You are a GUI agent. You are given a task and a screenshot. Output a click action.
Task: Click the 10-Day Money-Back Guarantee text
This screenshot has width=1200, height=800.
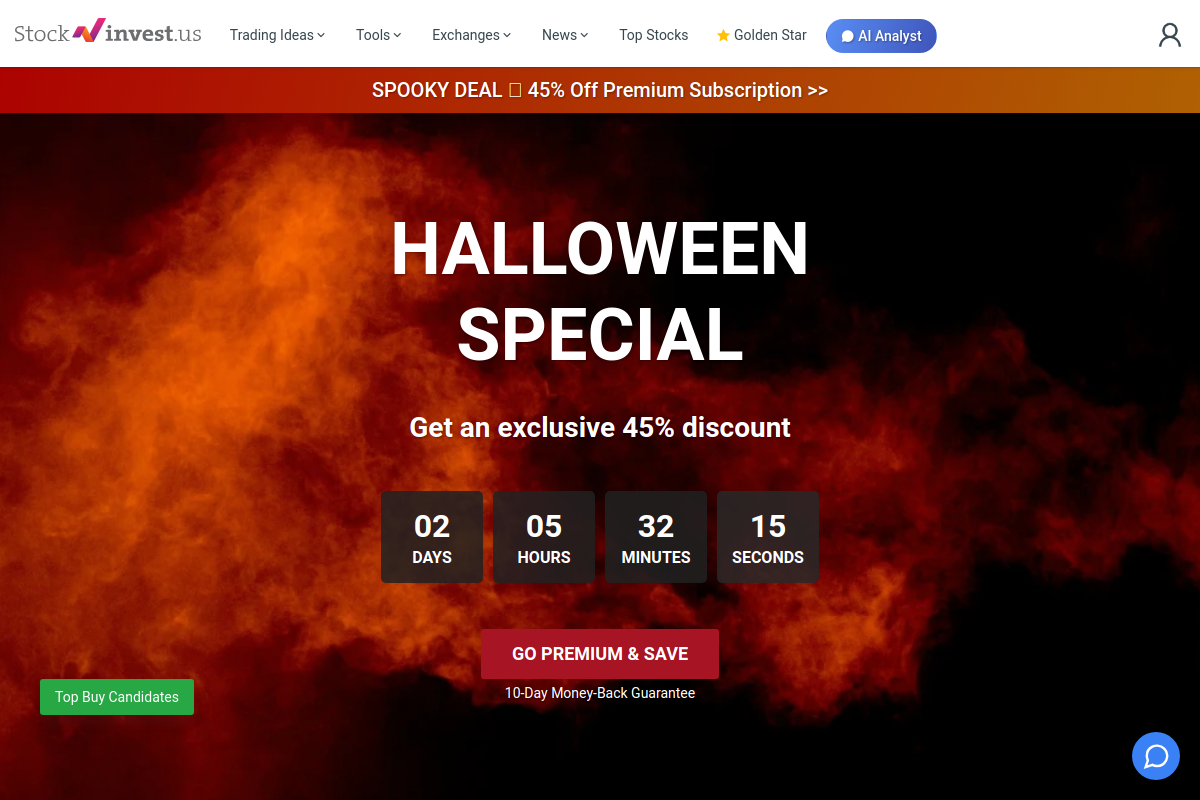click(x=600, y=693)
